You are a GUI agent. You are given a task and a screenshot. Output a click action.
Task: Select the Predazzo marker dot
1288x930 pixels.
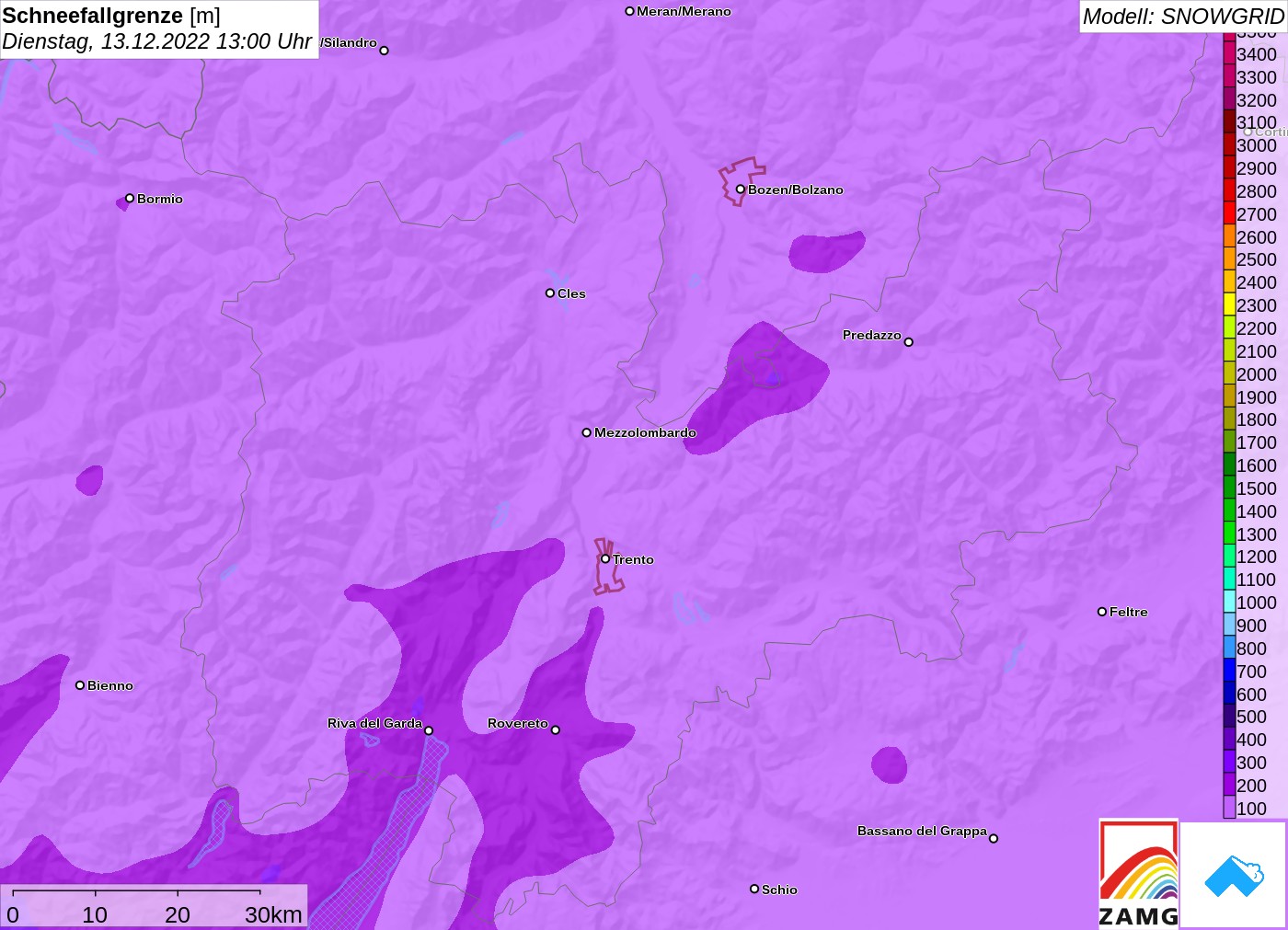pos(909,342)
